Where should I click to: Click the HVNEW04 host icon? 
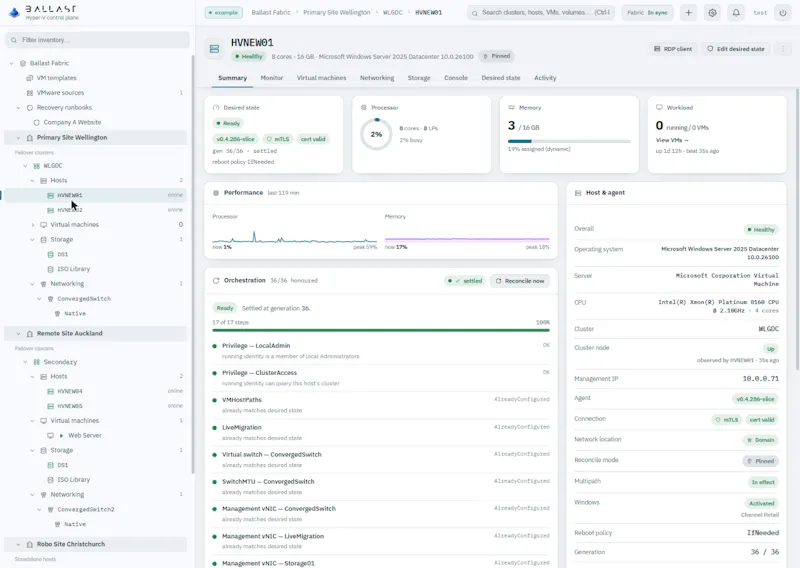[x=50, y=391]
